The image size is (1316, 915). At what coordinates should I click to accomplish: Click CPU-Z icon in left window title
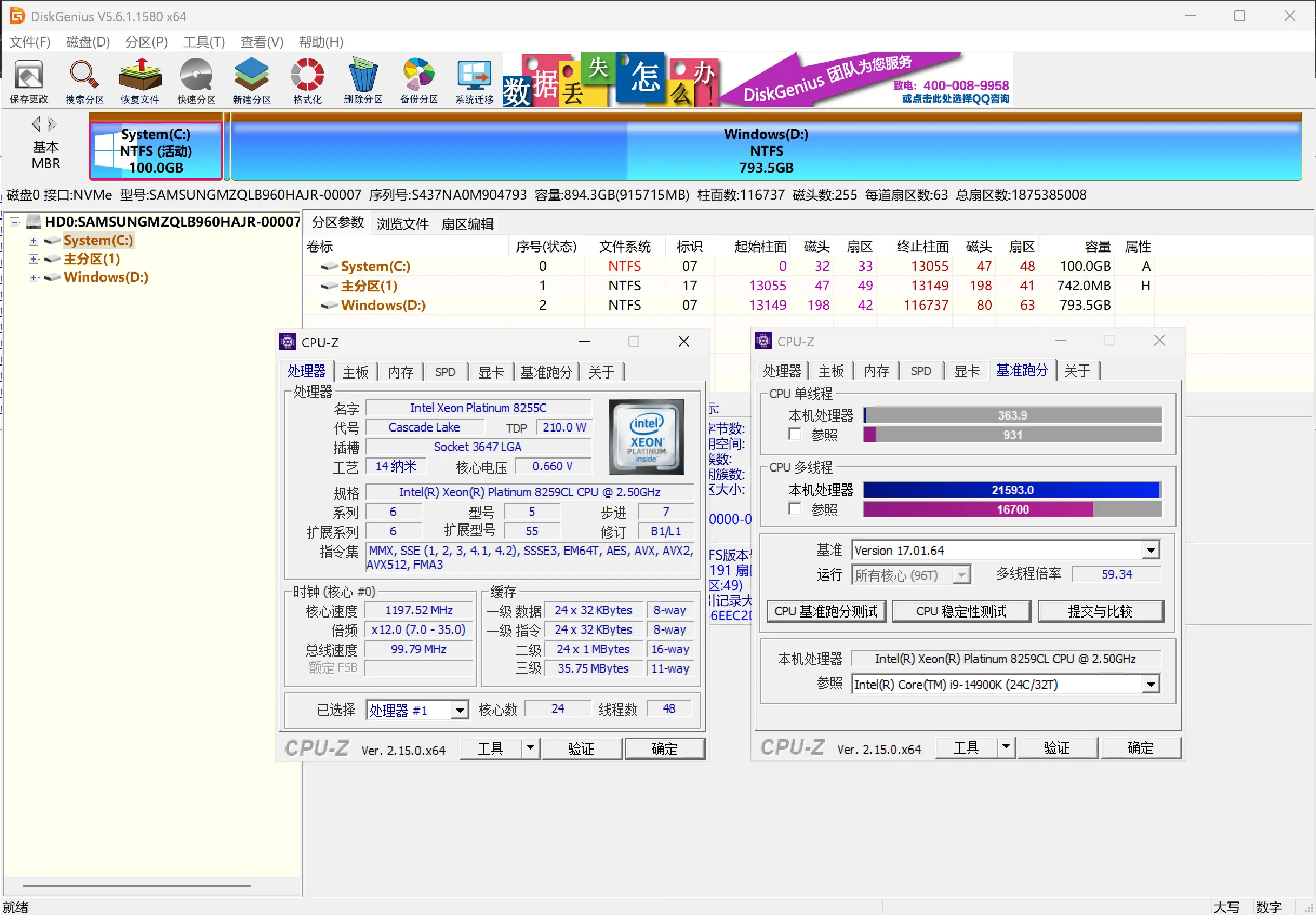(x=288, y=342)
